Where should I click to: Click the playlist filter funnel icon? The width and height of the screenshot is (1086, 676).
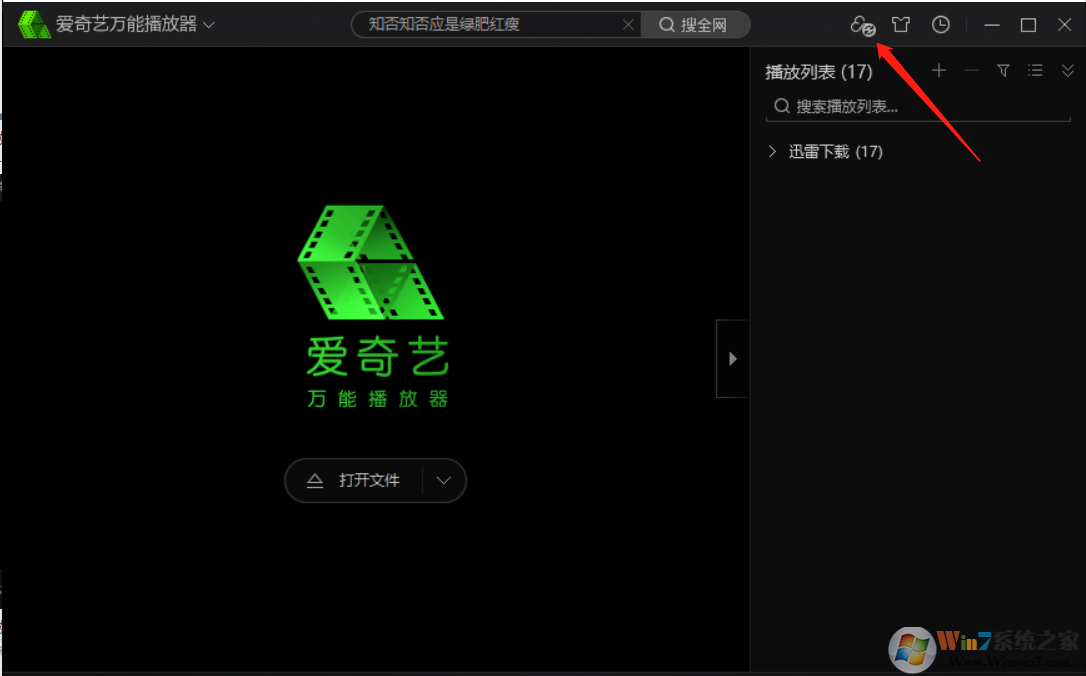(x=1003, y=70)
